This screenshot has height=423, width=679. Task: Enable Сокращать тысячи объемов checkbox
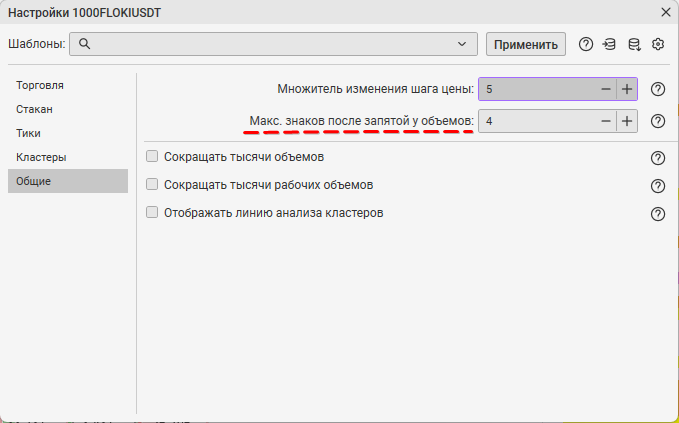coord(153,157)
